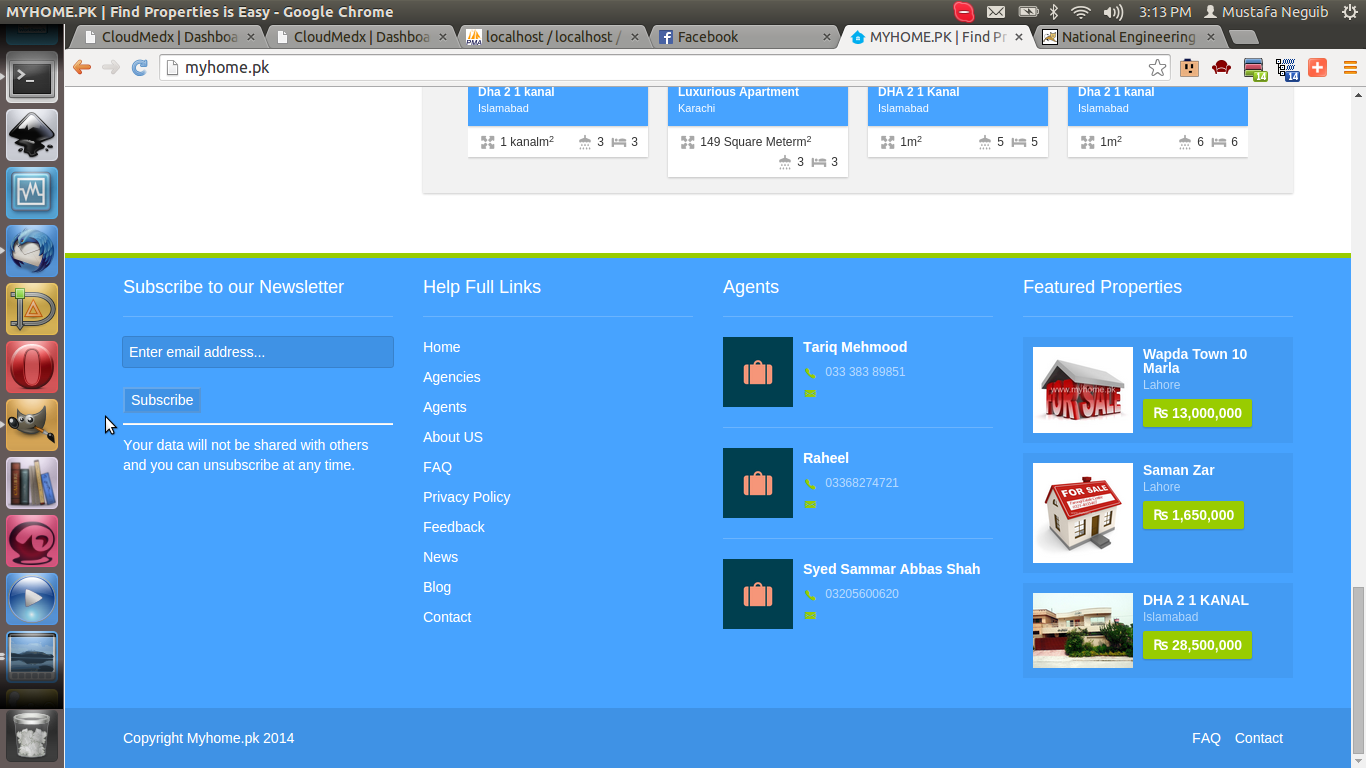Viewport: 1366px width, 768px height.
Task: Click Raheel's agent briefcase image
Action: click(758, 483)
